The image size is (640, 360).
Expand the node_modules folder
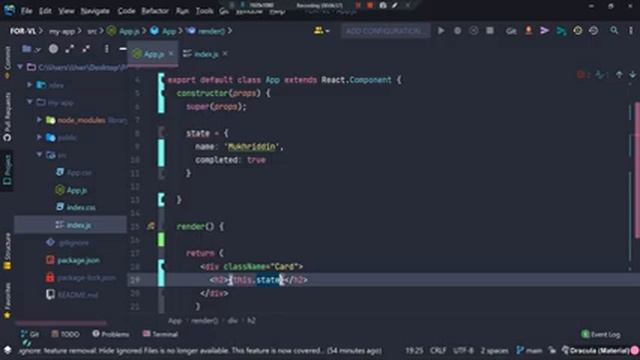[x=39, y=120]
